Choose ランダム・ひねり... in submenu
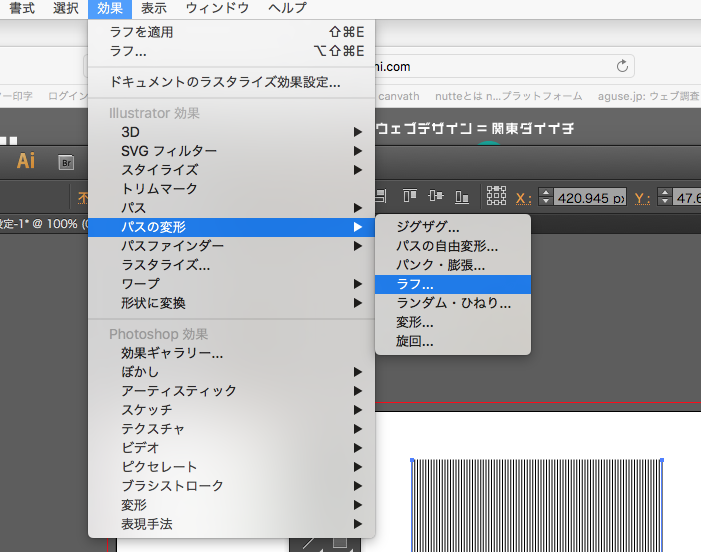 (453, 303)
